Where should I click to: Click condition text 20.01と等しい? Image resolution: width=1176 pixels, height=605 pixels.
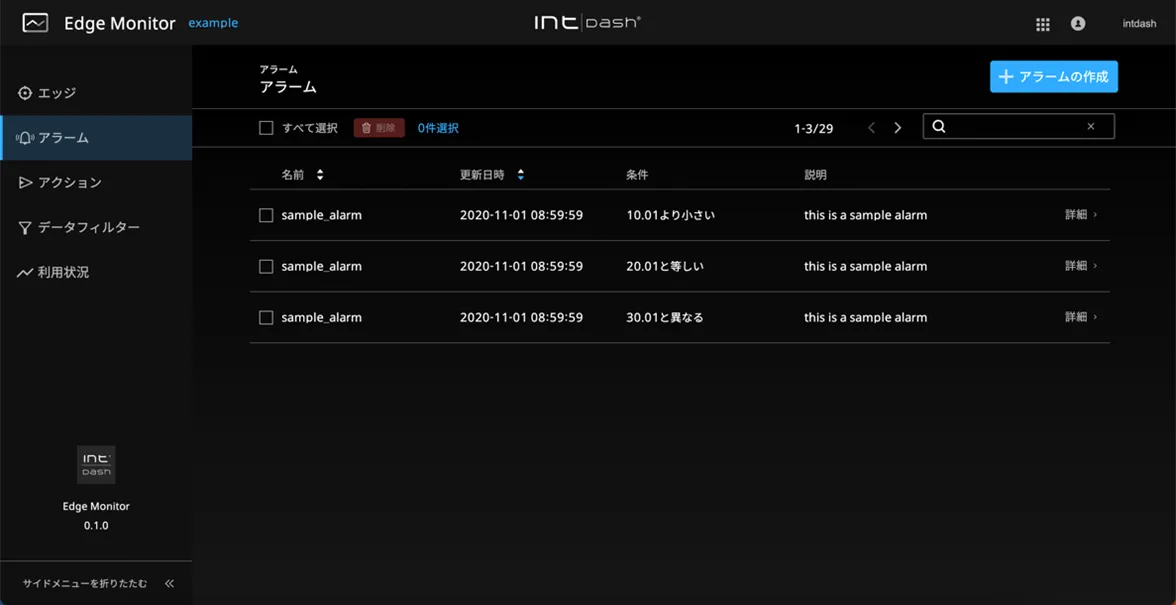coord(665,266)
